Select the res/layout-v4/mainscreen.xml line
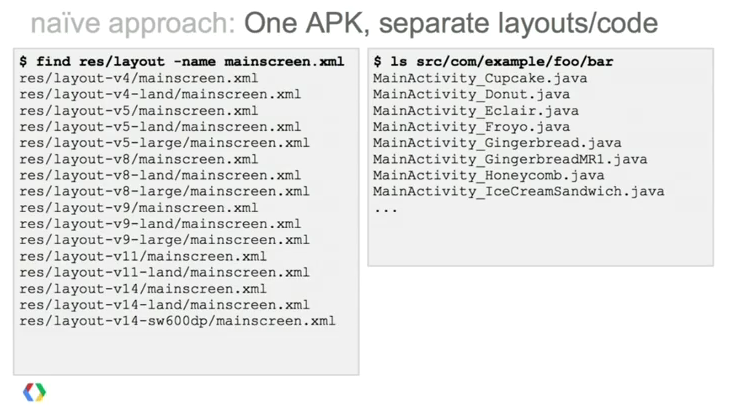Image resolution: width=729 pixels, height=408 pixels. [x=139, y=78]
